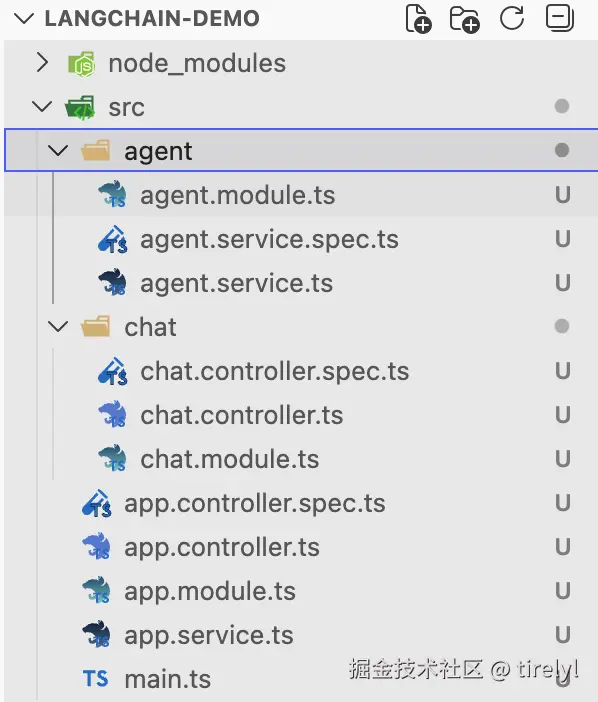Open app.module.ts file
The width and height of the screenshot is (598, 702).
click(x=301, y=591)
